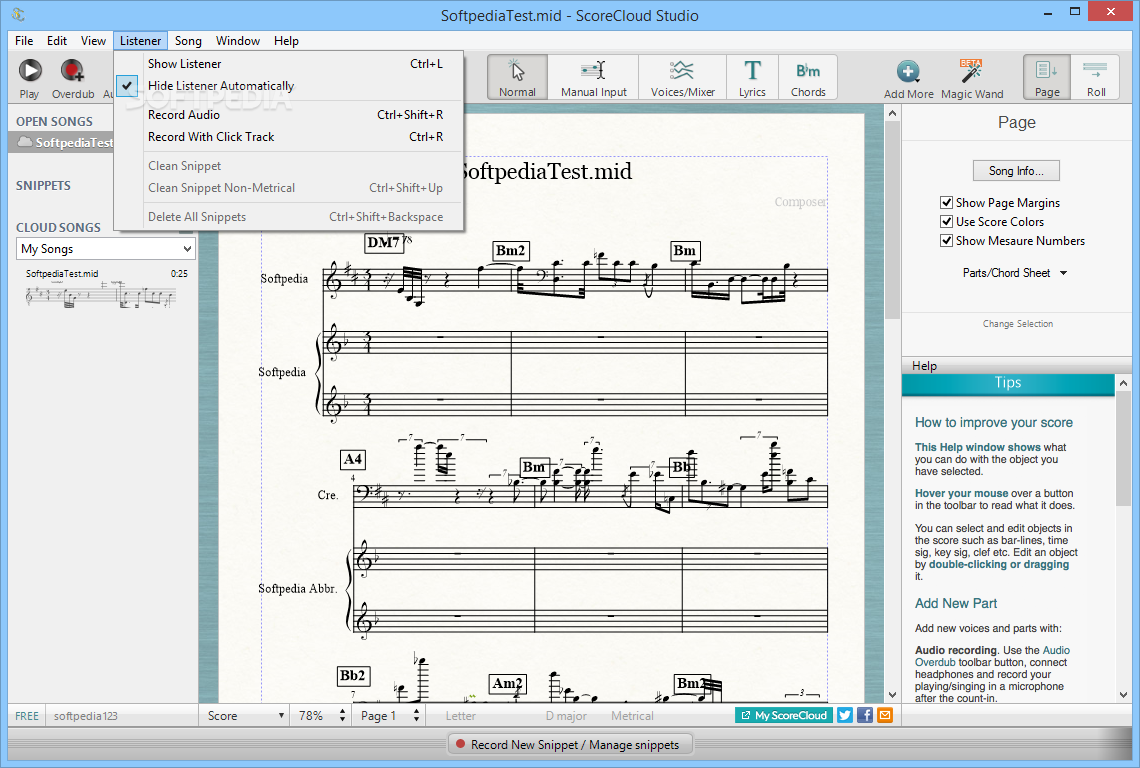1140x768 pixels.
Task: Click the Add More icon
Action: tap(908, 71)
